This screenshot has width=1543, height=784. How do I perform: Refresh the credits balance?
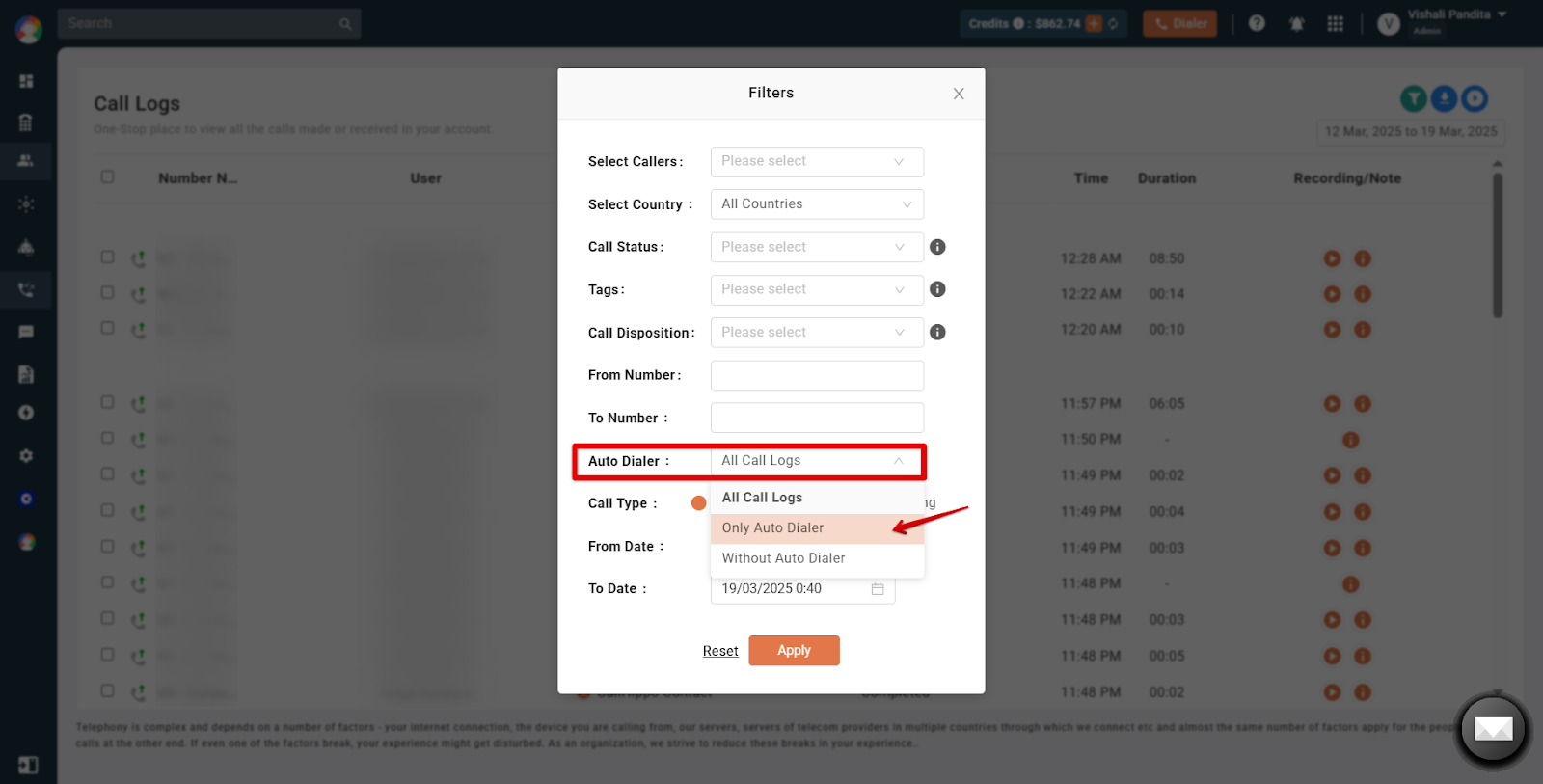1113,24
